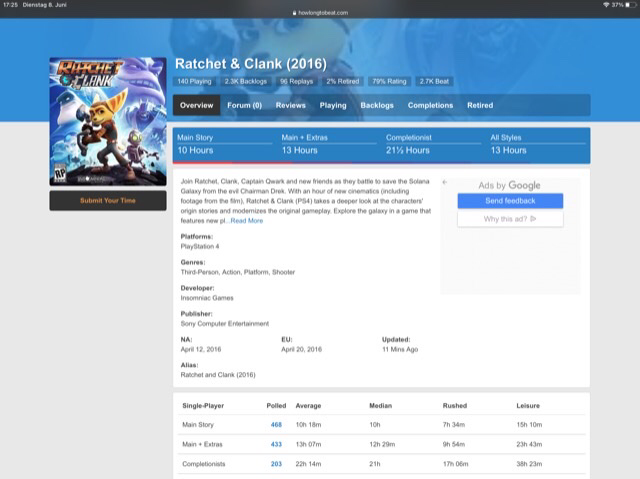This screenshot has width=640, height=479.
Task: Click the 2.3K Backlogs stat badge
Action: (245, 82)
